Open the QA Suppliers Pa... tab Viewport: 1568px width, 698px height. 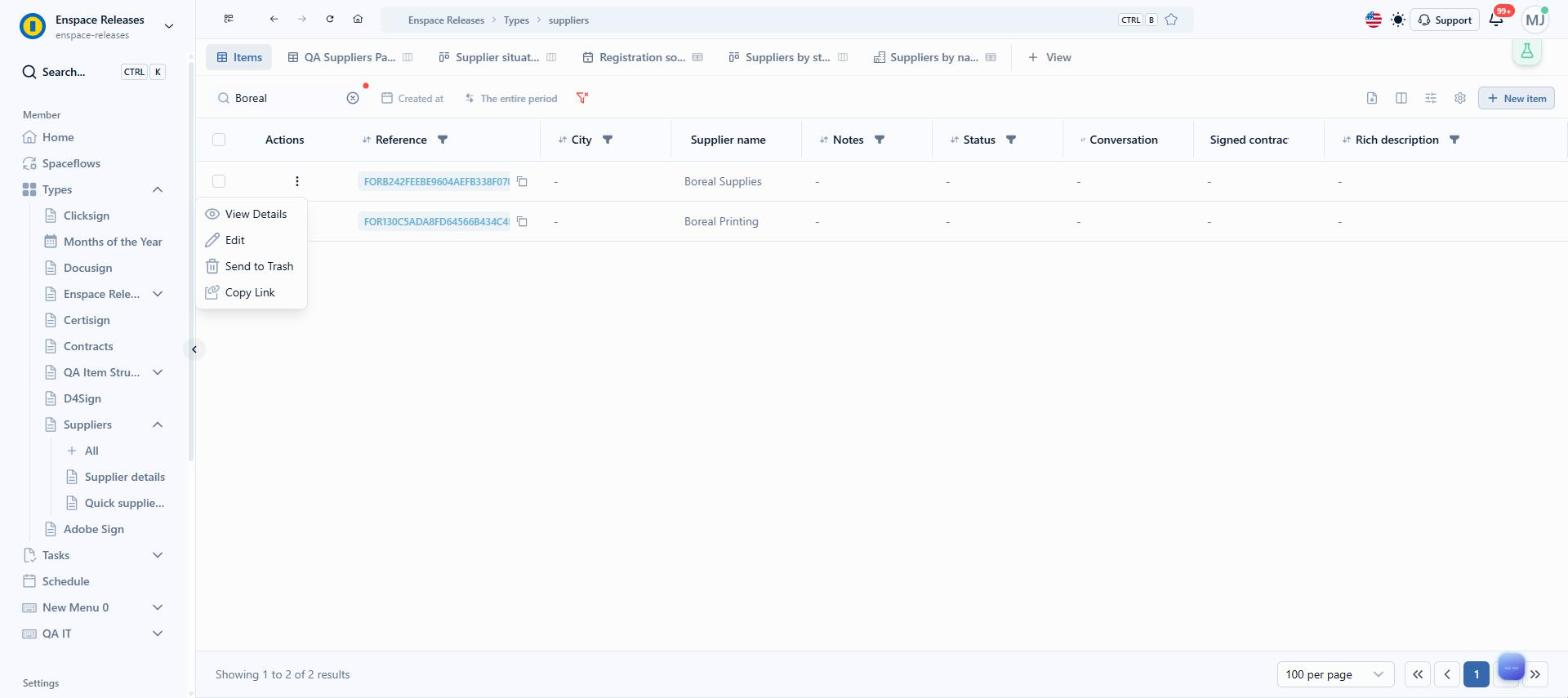coord(350,57)
